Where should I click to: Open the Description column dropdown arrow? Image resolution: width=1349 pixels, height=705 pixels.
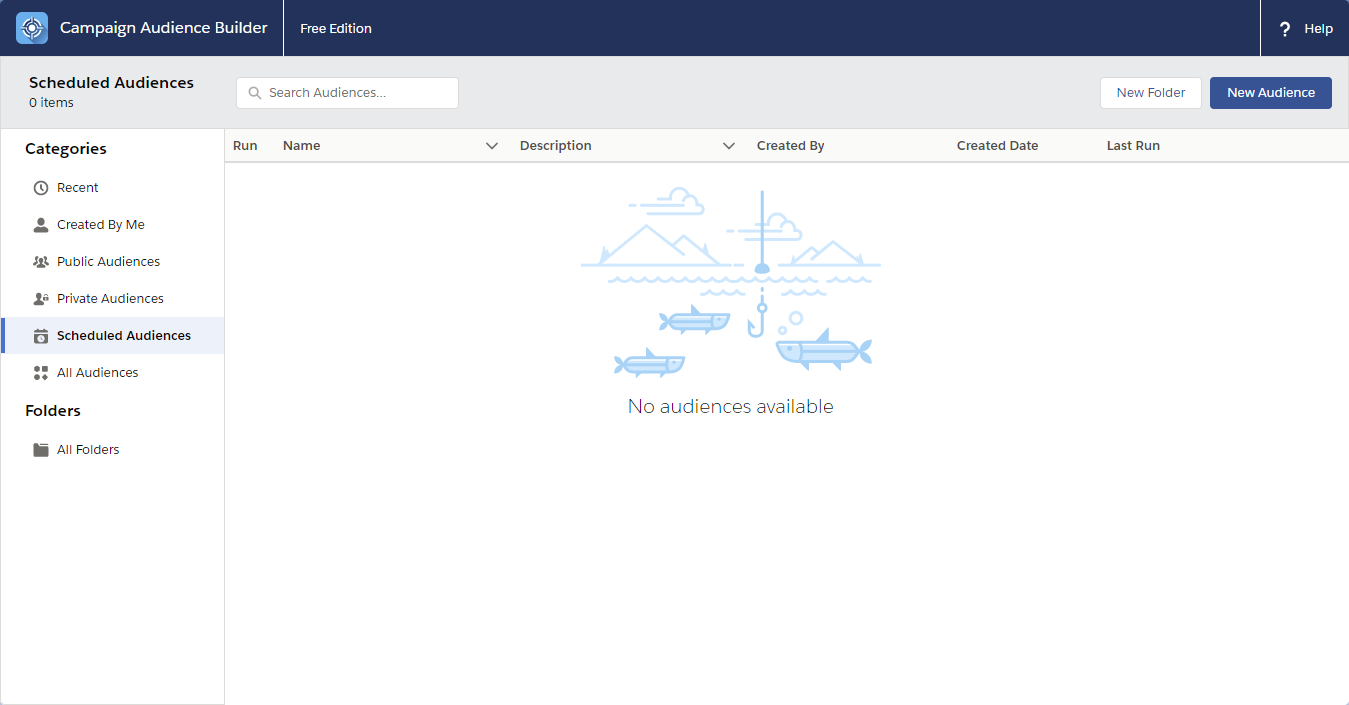tap(728, 145)
